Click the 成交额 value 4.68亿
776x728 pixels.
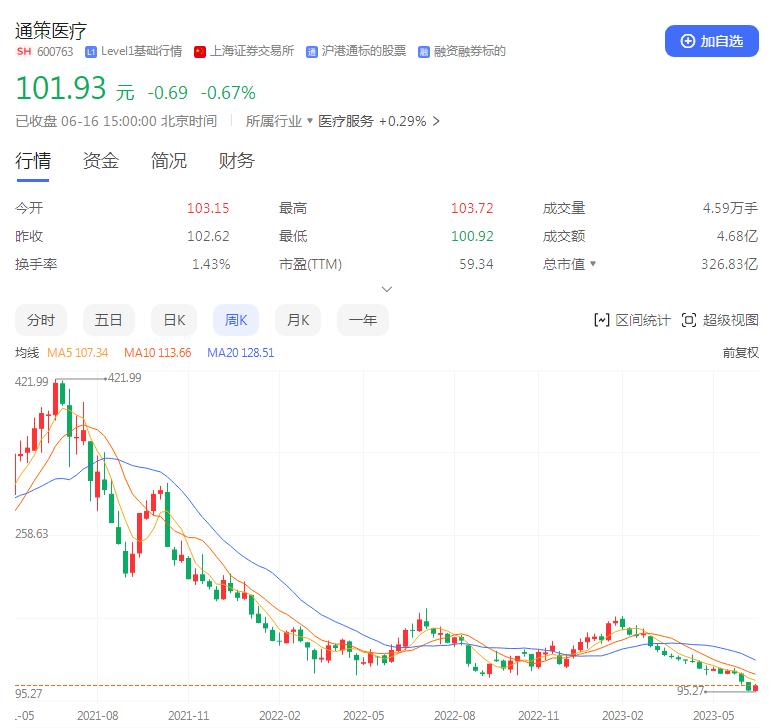pyautogui.click(x=737, y=236)
